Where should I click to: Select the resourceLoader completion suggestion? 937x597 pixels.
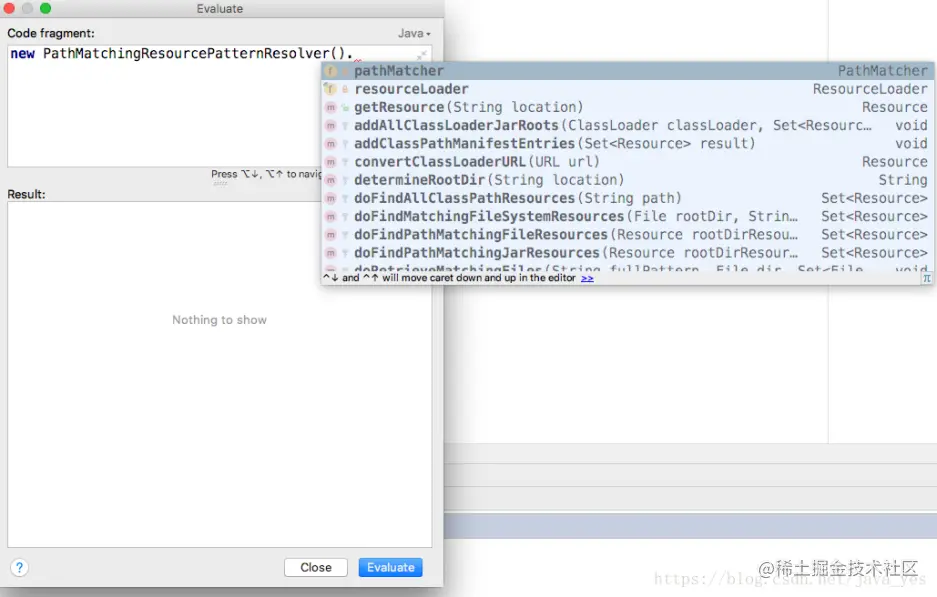627,89
